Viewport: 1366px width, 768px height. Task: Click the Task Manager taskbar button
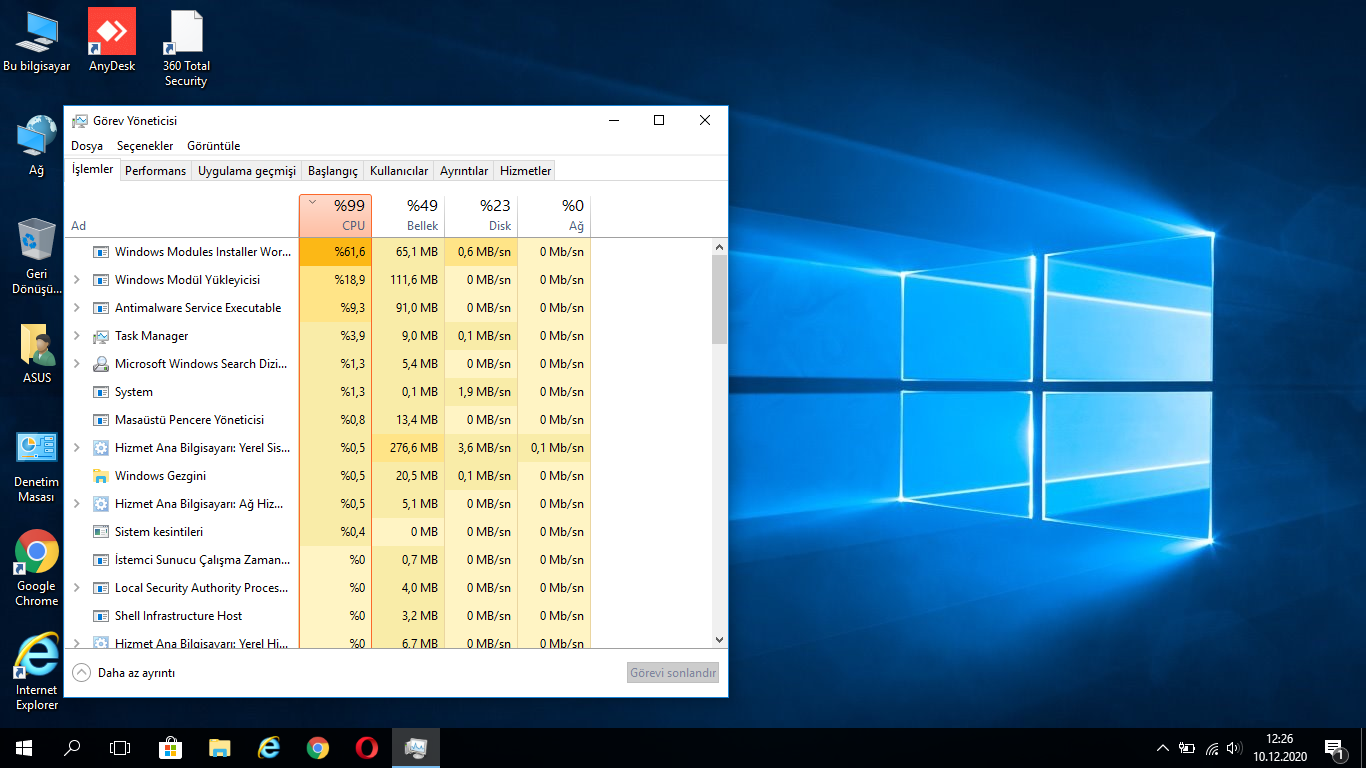pos(415,747)
